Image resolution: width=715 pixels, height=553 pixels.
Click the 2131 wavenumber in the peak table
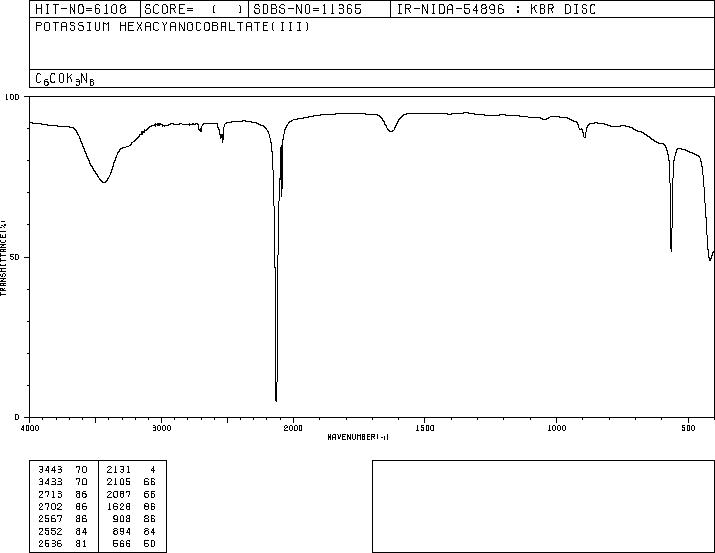click(119, 470)
